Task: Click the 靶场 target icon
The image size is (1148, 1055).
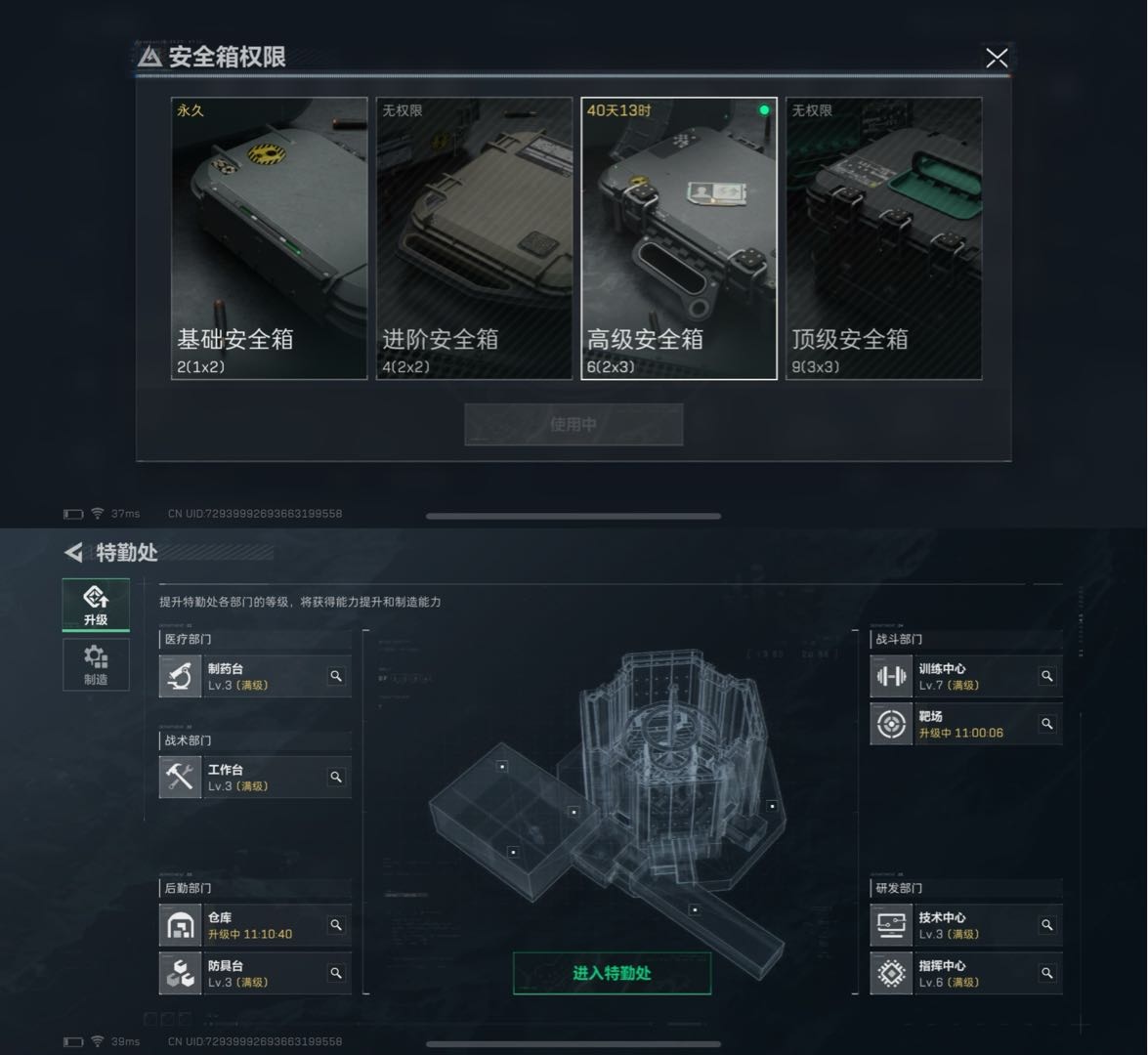Action: click(891, 724)
